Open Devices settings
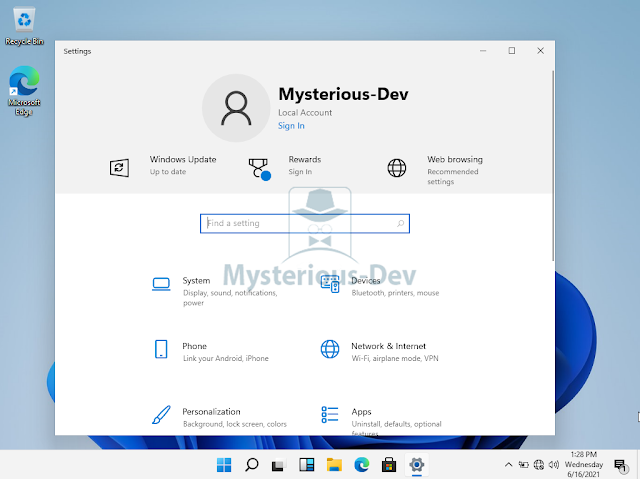The height and width of the screenshot is (479, 640). click(366, 282)
